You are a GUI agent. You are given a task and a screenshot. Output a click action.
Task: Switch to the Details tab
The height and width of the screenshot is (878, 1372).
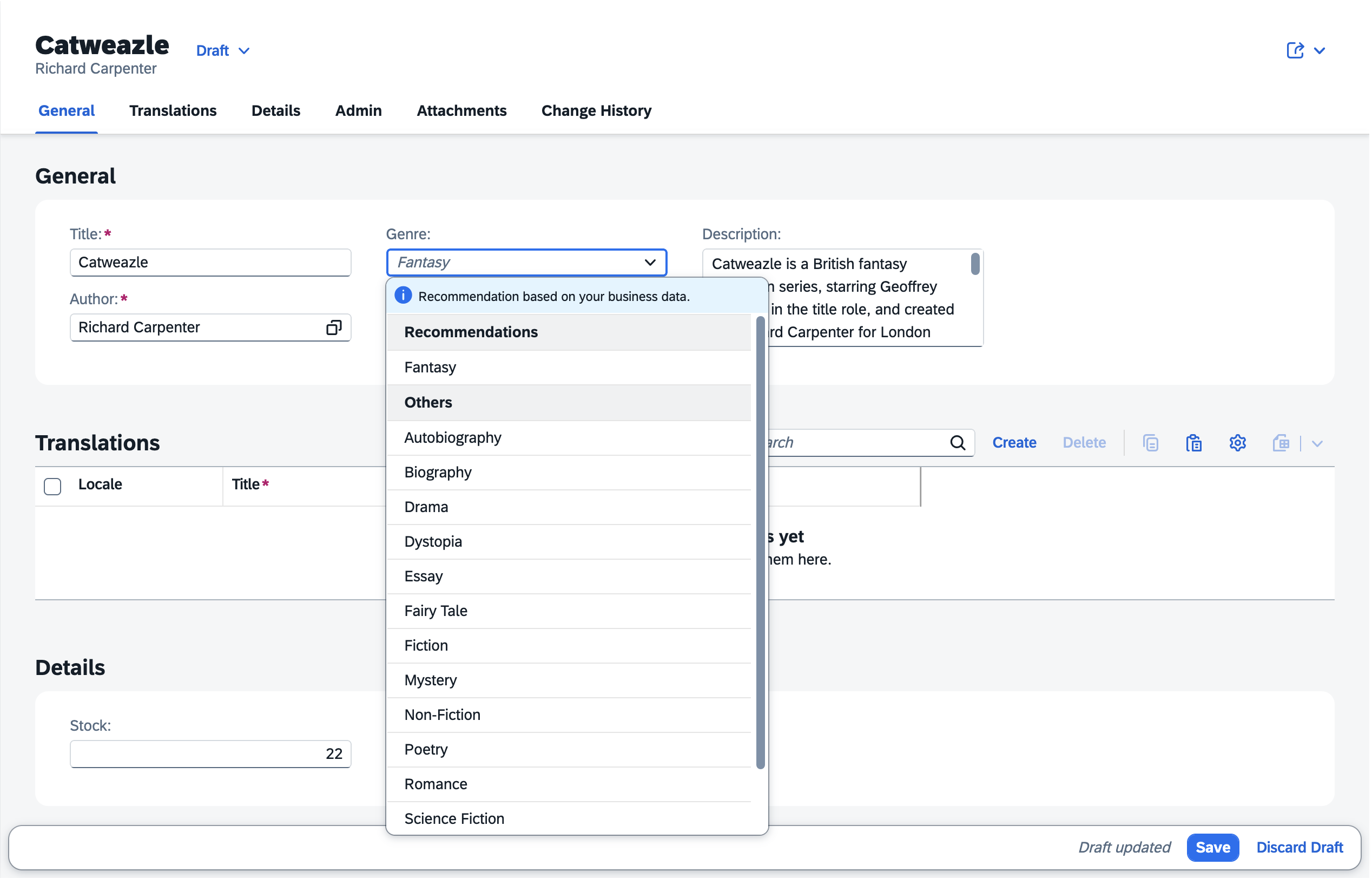point(276,110)
